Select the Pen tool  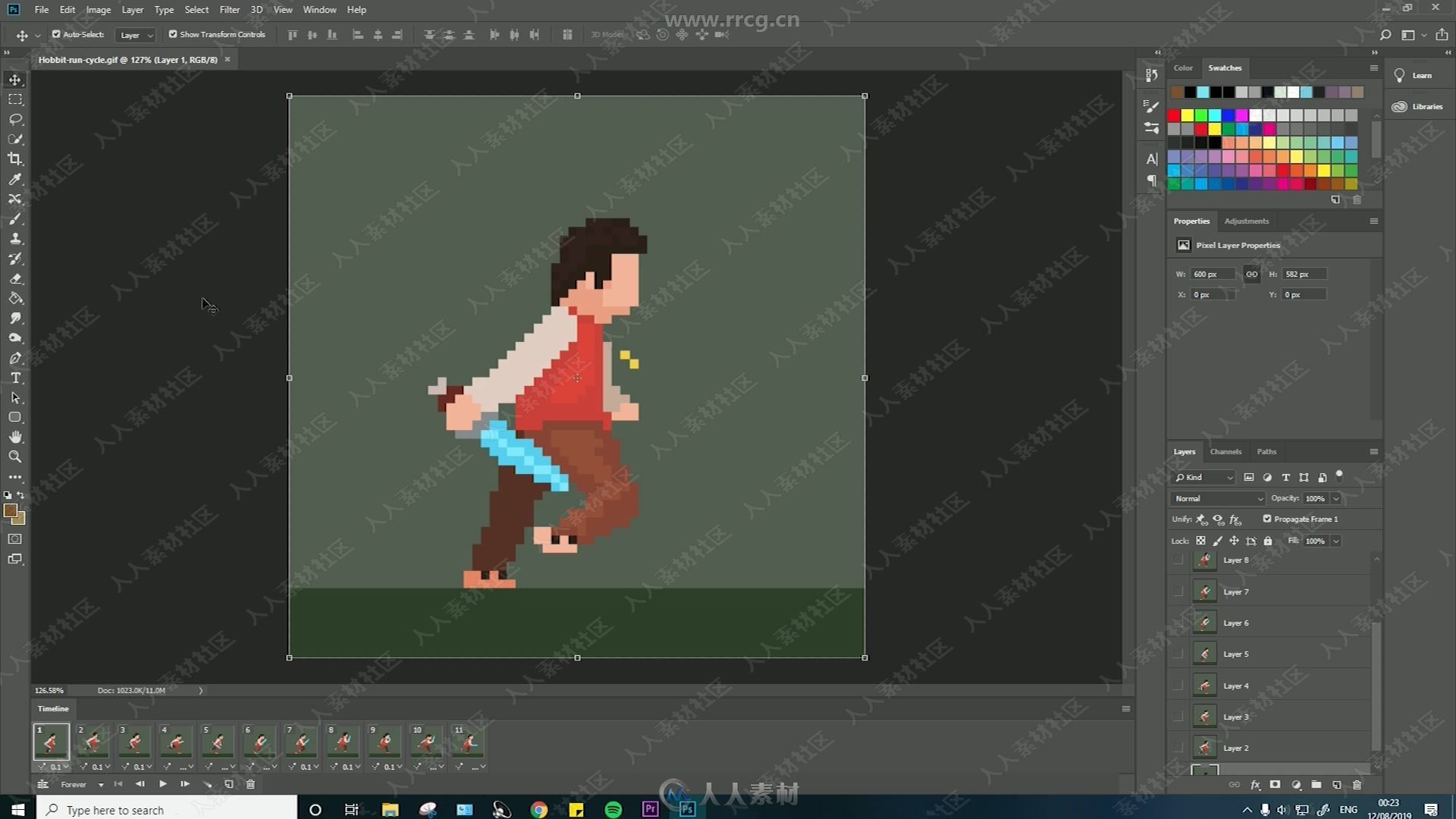[15, 358]
